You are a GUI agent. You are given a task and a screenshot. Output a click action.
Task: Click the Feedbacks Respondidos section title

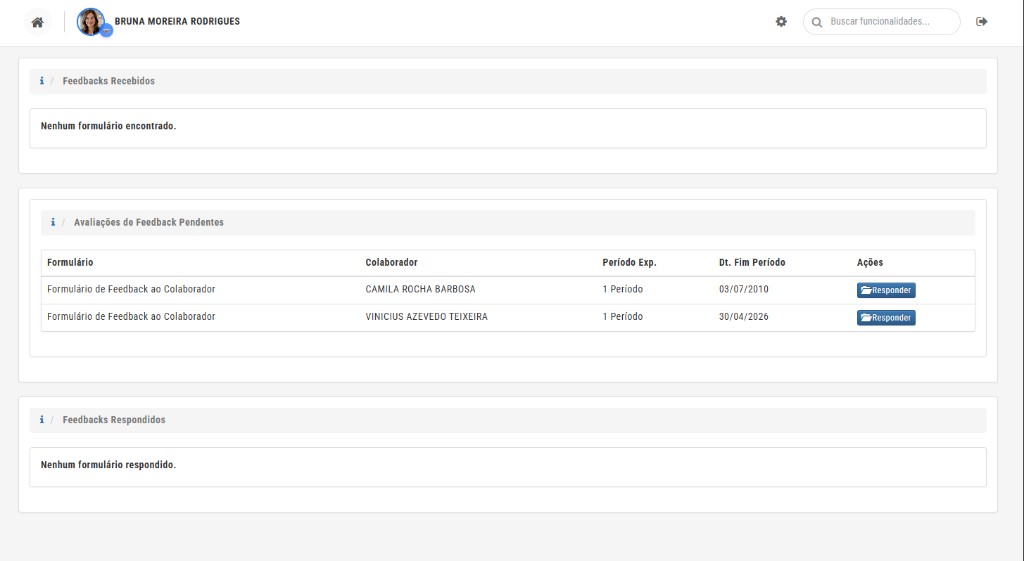click(x=114, y=420)
